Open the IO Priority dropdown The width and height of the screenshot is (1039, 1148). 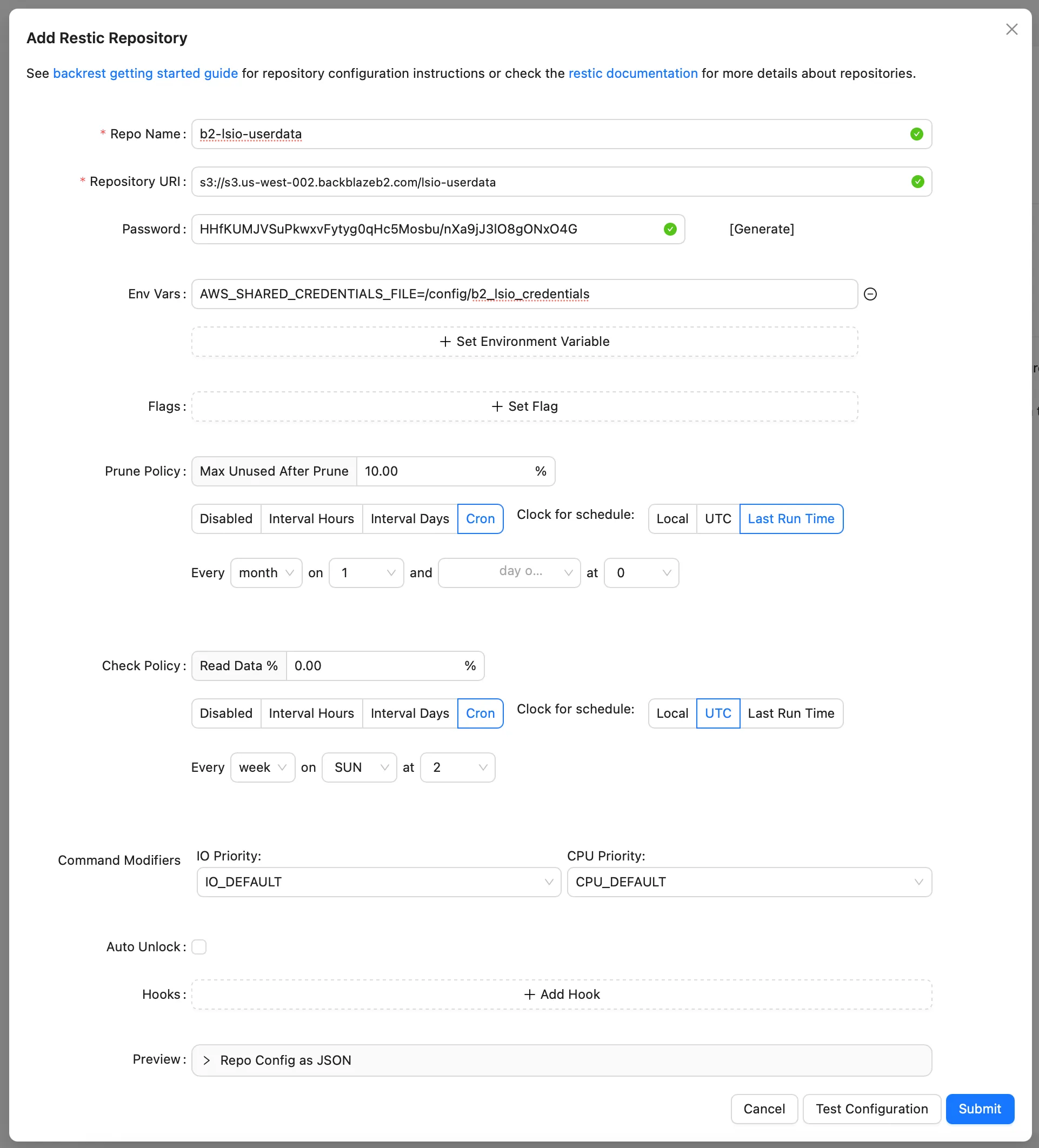pos(379,882)
